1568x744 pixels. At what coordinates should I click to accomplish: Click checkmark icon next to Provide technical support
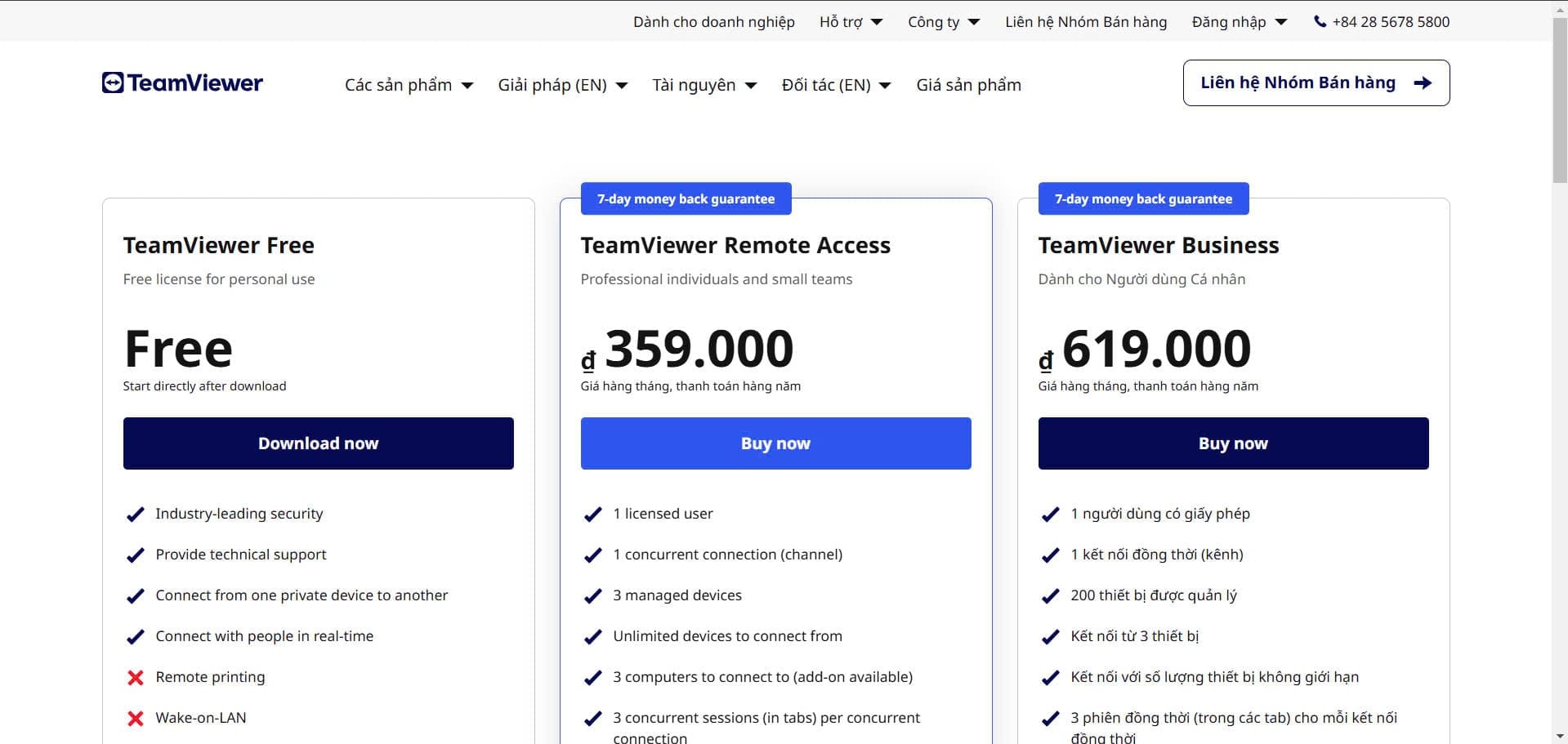(136, 555)
